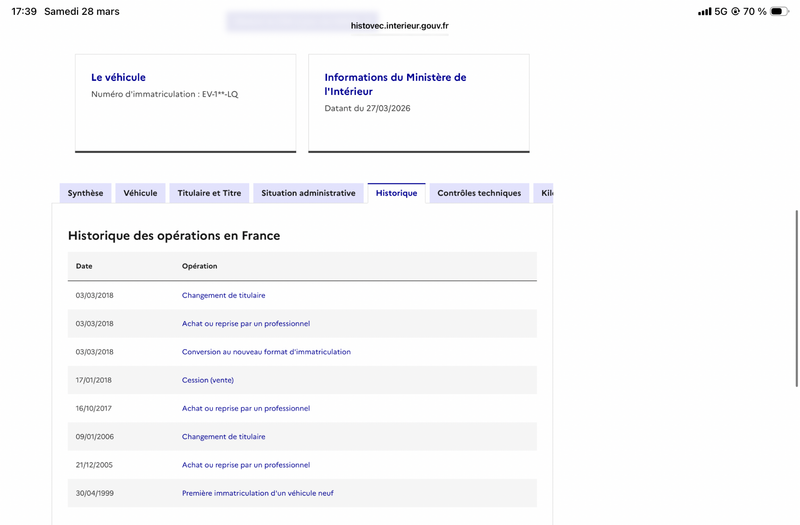Click the page's vertical scrollbar

click(796, 300)
